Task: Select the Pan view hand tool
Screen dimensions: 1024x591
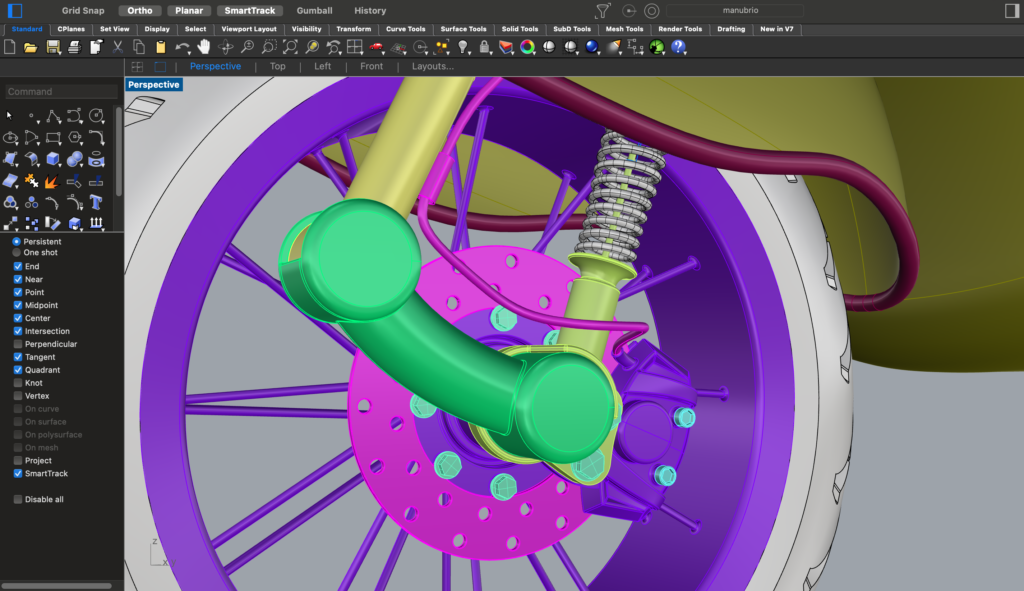Action: (204, 47)
